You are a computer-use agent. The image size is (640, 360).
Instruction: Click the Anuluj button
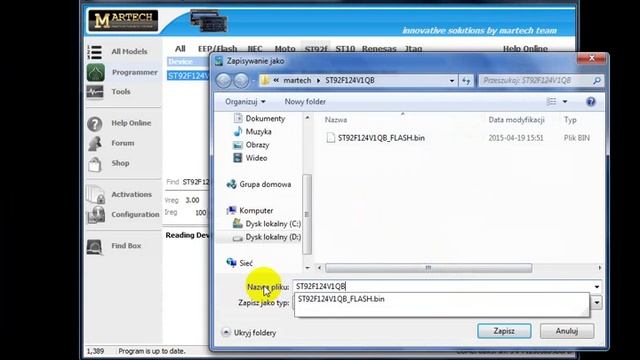point(567,331)
